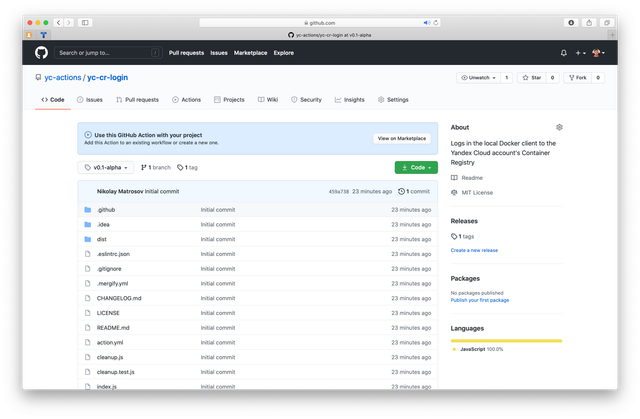Open the Insights tab
Viewport: 640px width, 419px height.
350,100
